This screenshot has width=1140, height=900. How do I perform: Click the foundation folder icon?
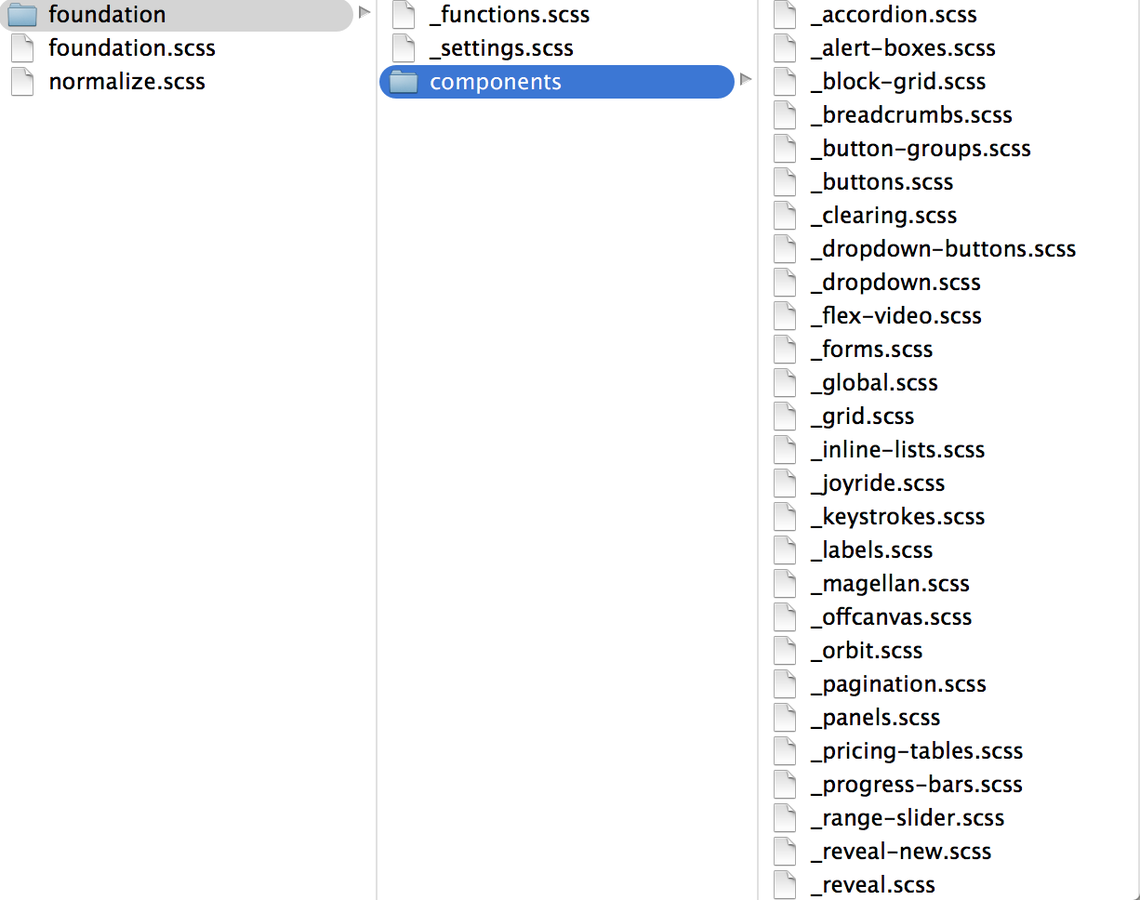click(x=23, y=15)
